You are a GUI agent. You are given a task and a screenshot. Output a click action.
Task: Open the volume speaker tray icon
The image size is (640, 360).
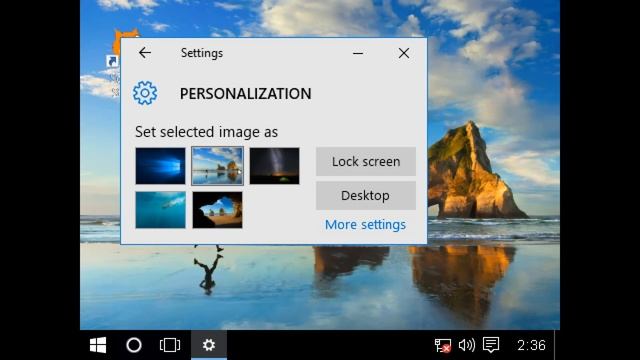coord(467,345)
